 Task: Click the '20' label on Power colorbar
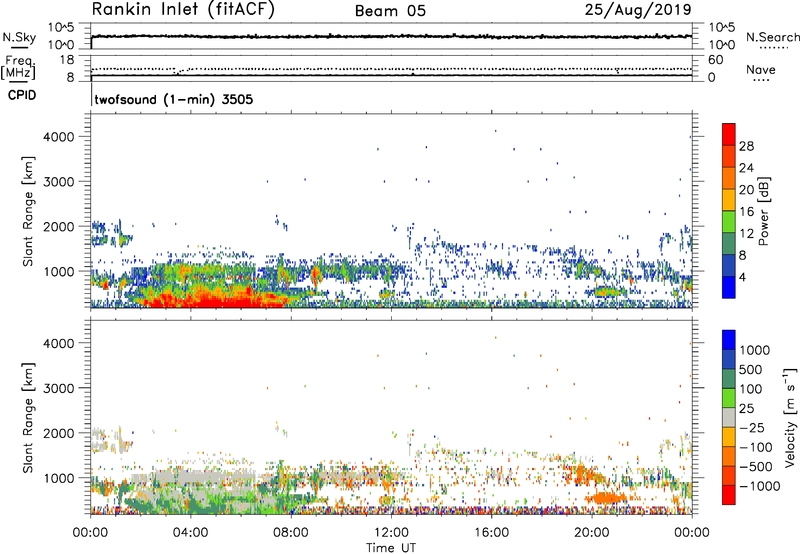(746, 190)
